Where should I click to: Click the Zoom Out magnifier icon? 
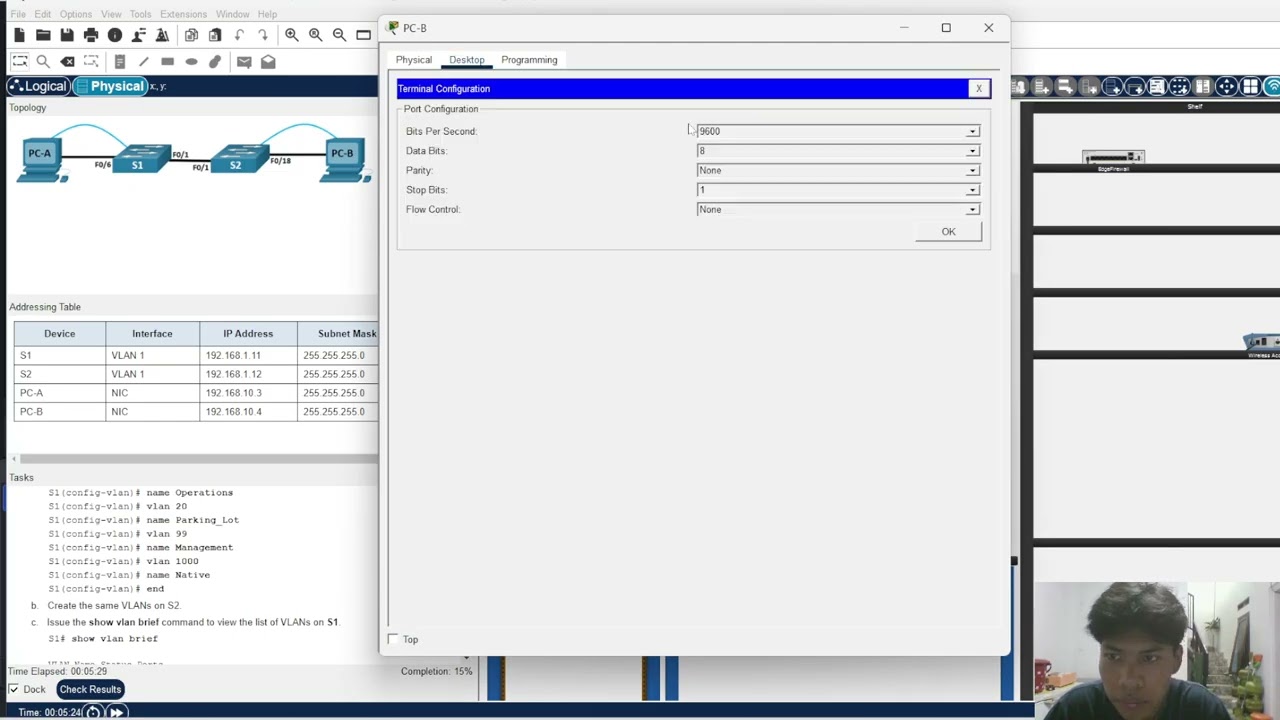[339, 35]
